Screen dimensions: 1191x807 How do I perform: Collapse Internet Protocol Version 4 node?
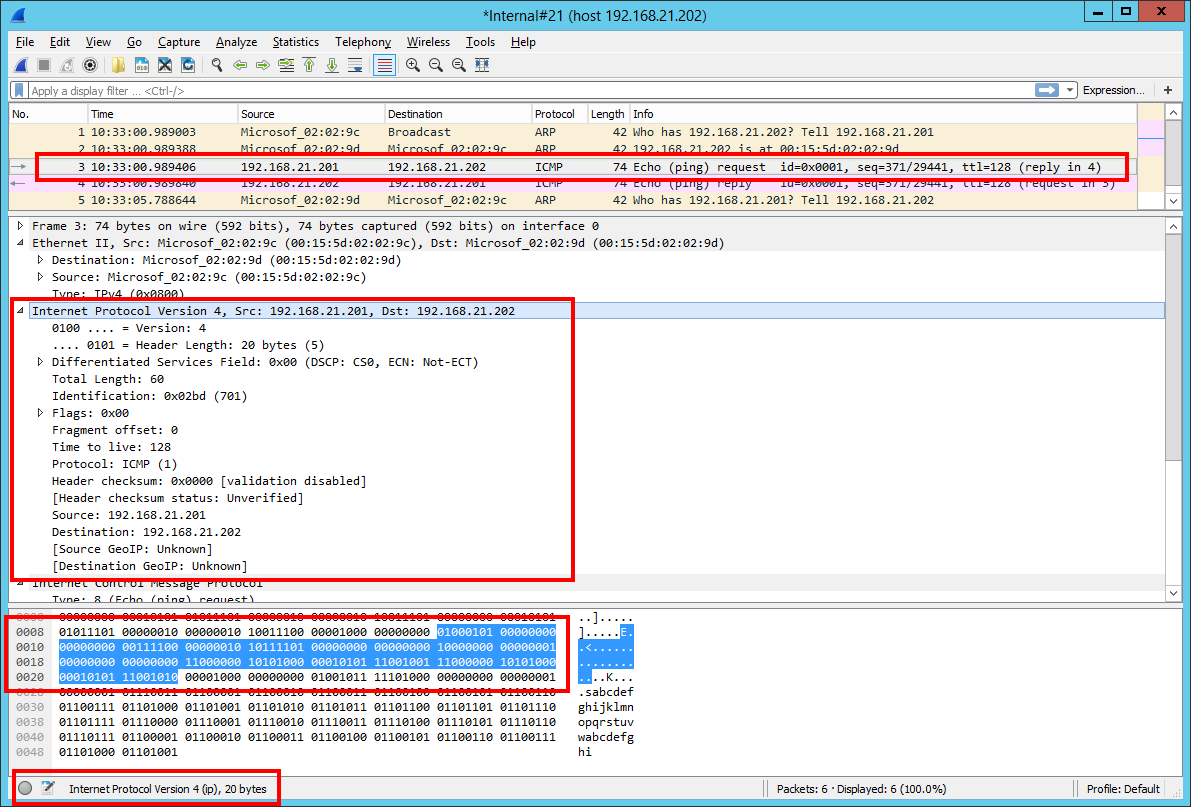pyautogui.click(x=21, y=311)
